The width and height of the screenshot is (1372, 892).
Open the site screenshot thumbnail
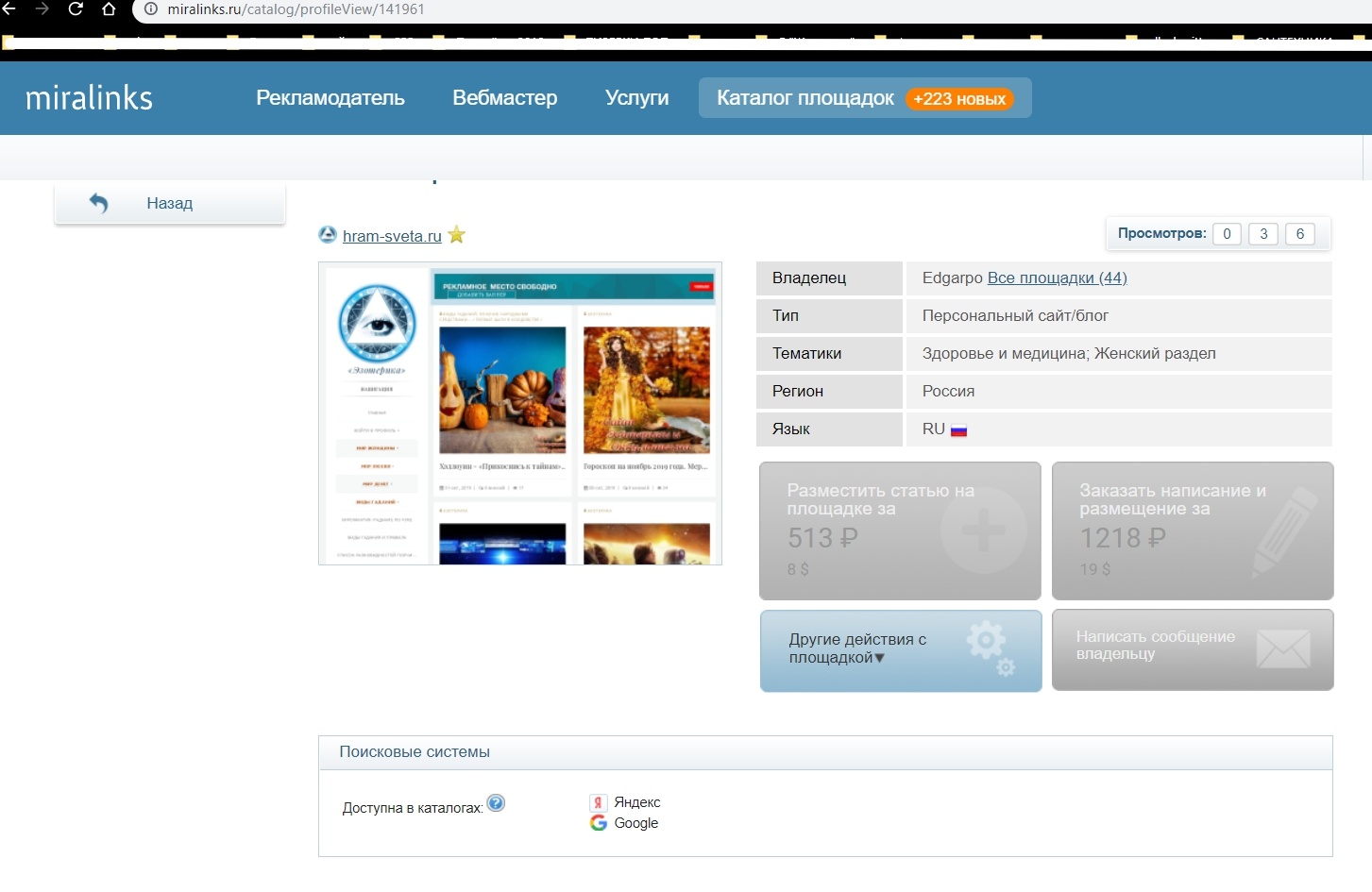tap(520, 413)
